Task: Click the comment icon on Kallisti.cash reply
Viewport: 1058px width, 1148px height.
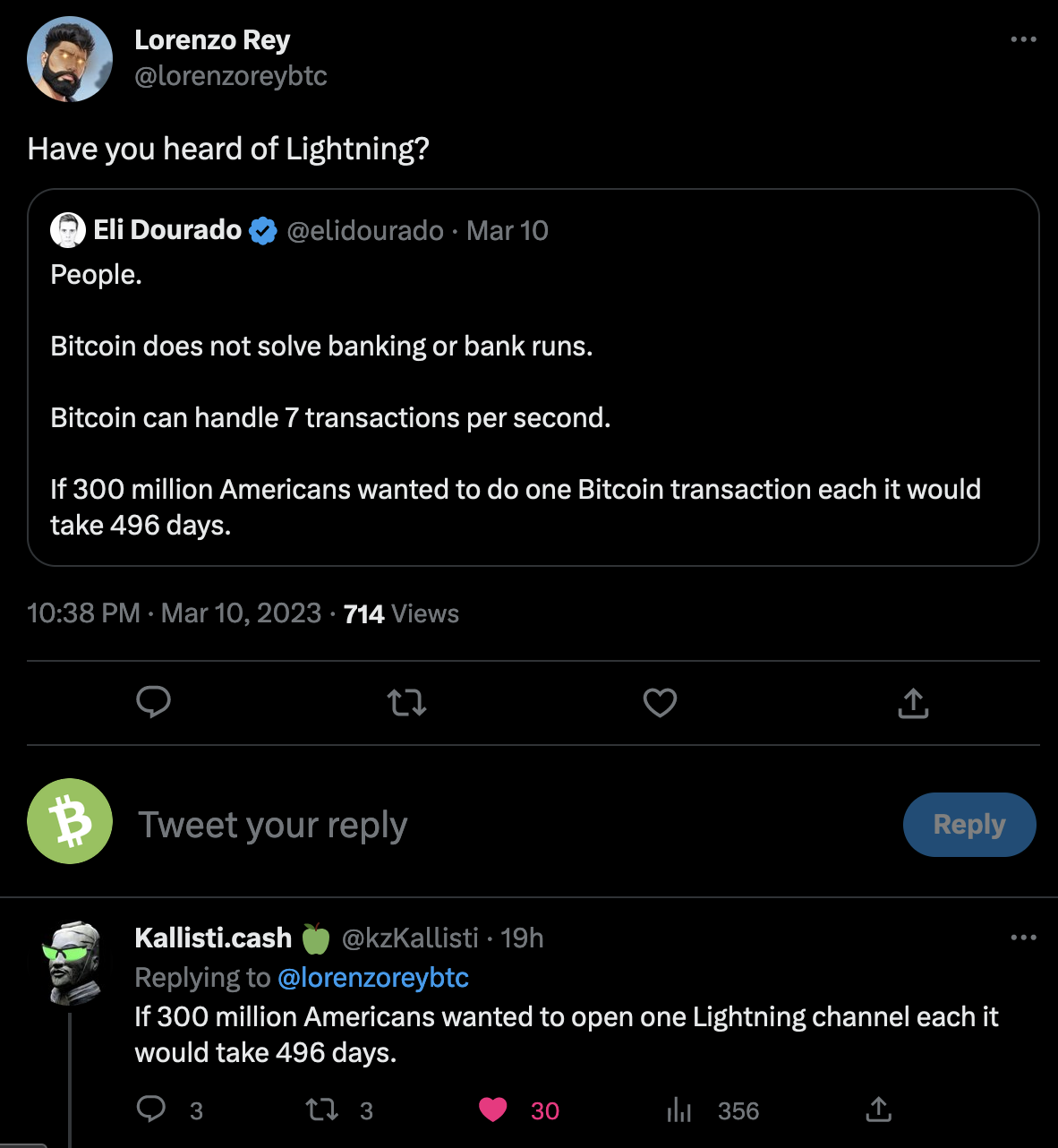Action: pyautogui.click(x=151, y=1110)
